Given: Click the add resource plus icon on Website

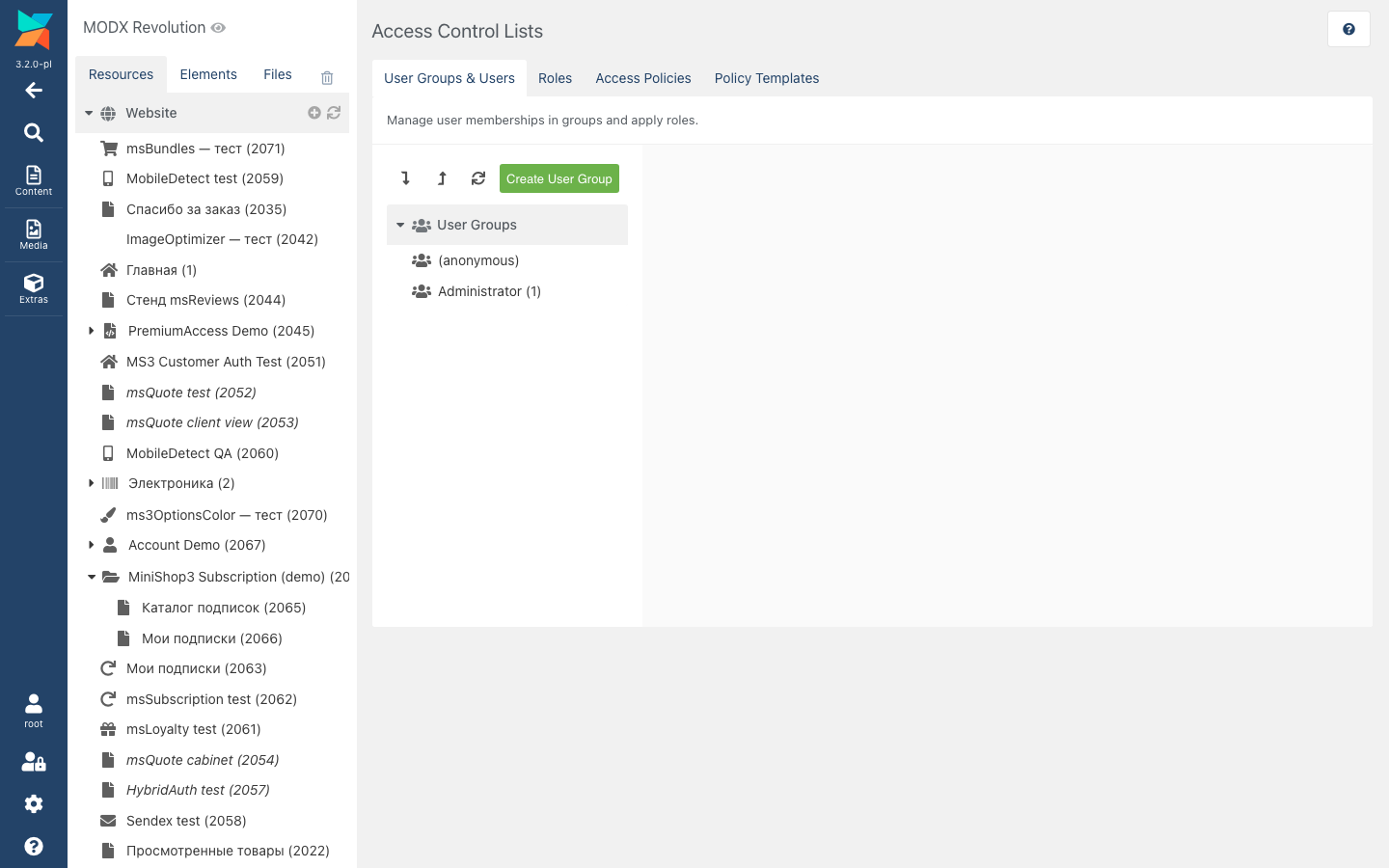Looking at the screenshot, I should click(x=314, y=113).
